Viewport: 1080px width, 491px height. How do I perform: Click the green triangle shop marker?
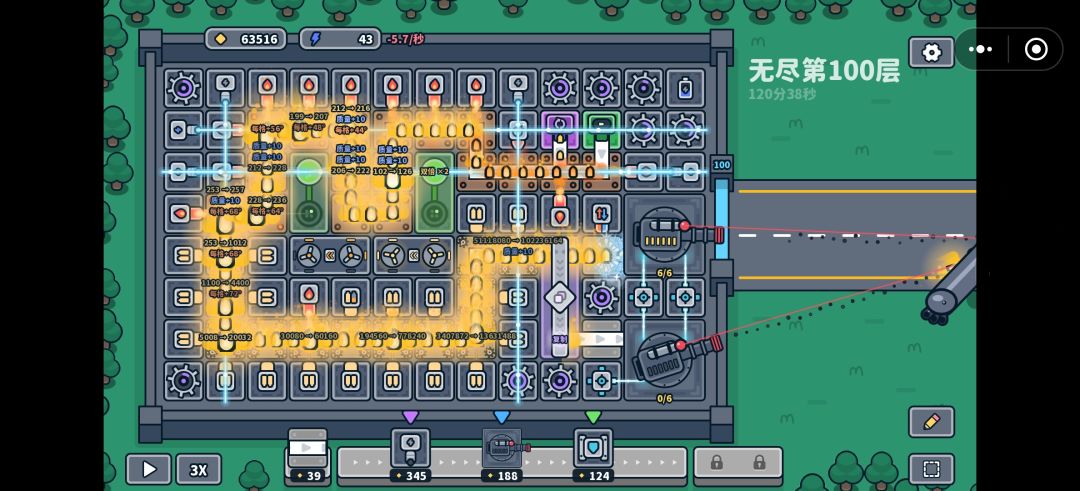(x=593, y=417)
